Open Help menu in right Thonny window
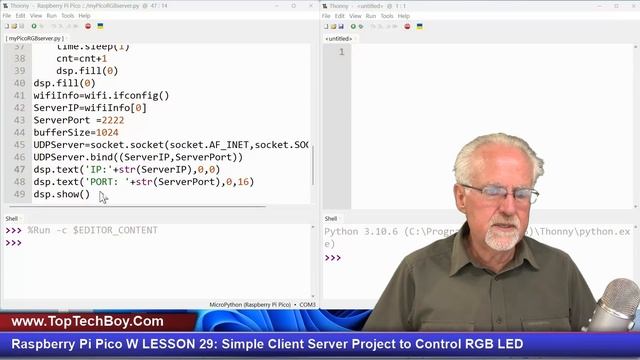640x360 pixels. coord(403,16)
